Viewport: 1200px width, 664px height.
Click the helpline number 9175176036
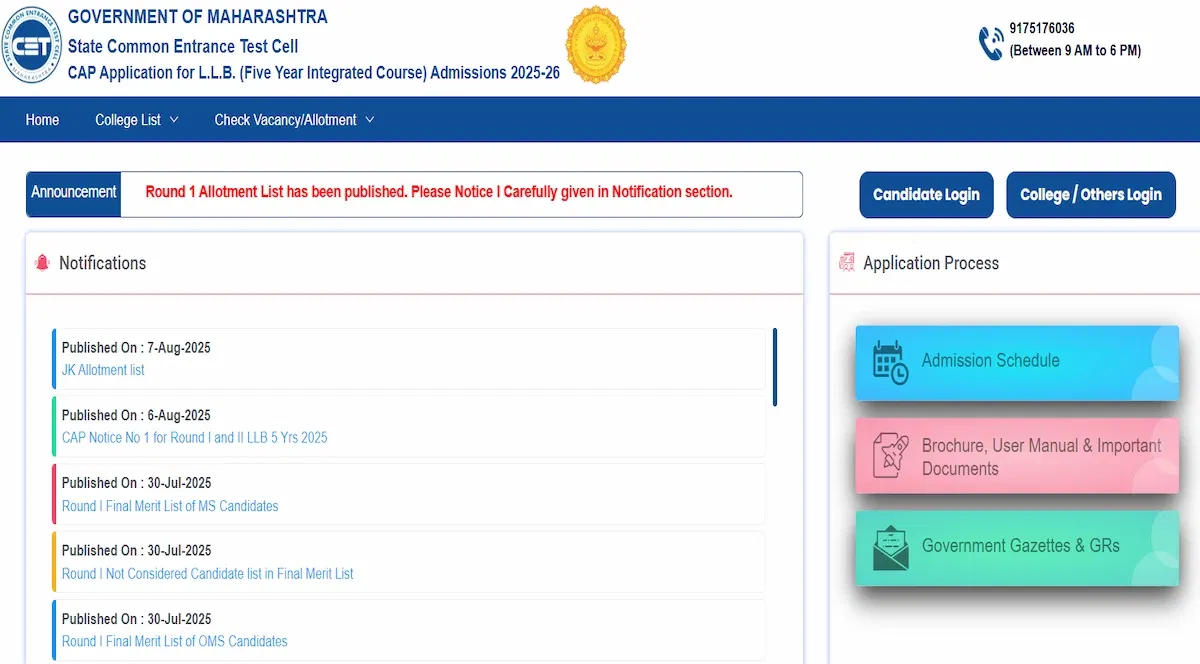(1042, 29)
